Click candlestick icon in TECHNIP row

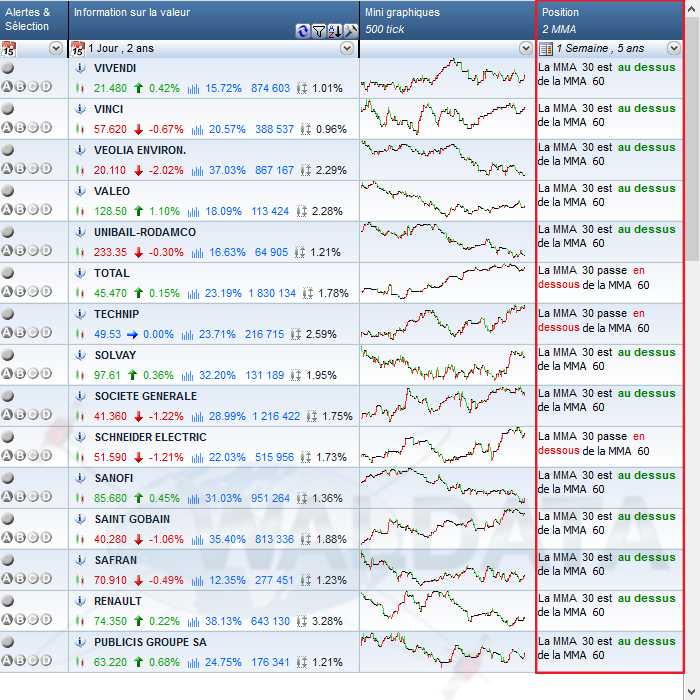coord(80,334)
